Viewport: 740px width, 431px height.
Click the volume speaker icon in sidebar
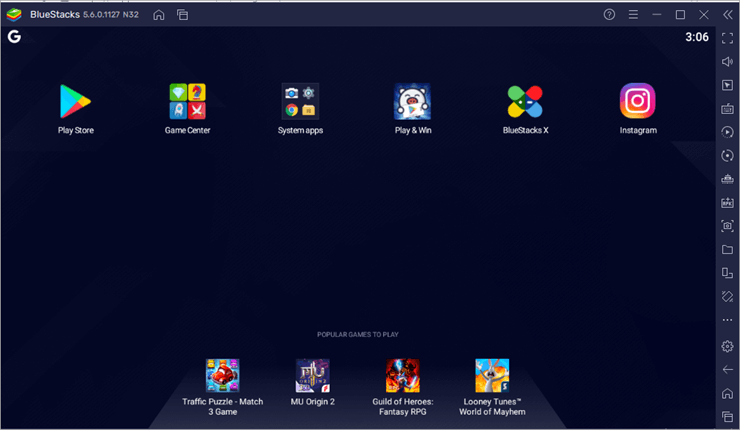727,62
